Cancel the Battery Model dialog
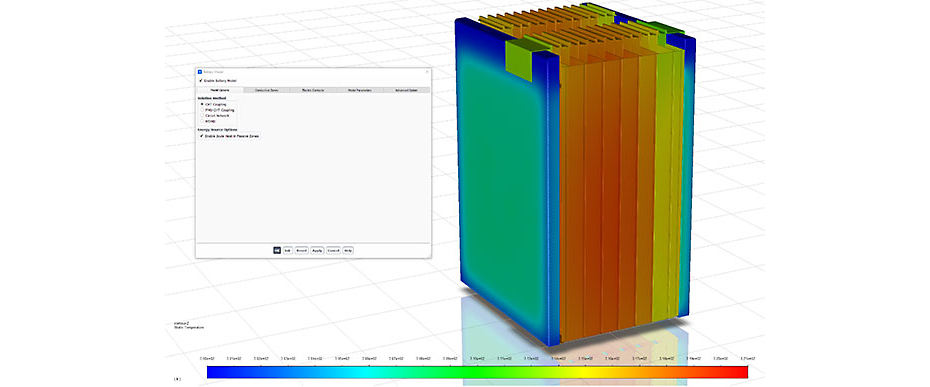 pyautogui.click(x=333, y=250)
